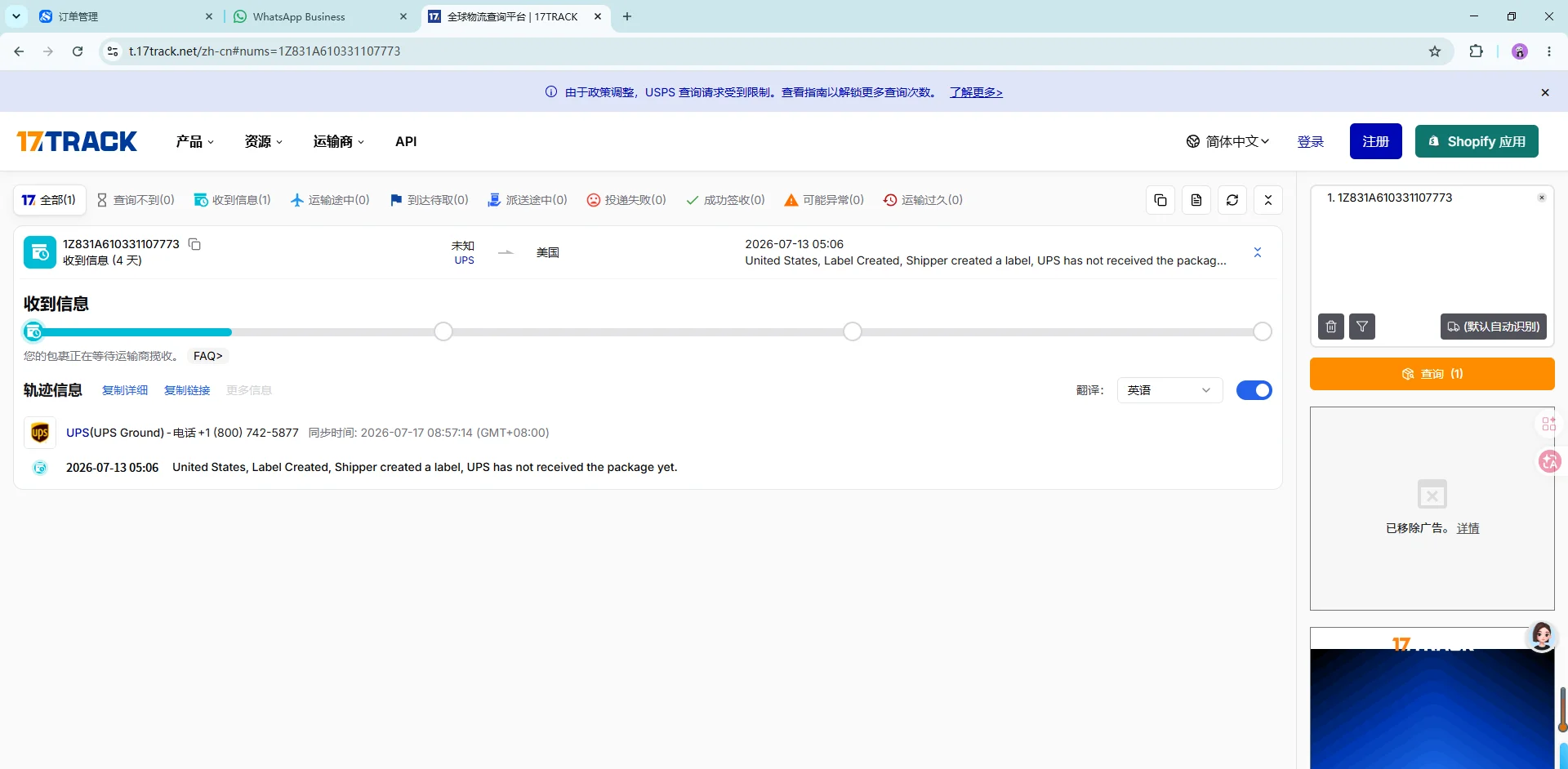
Task: Open carrier auto-detect (默认自动识别) selector
Action: (x=1494, y=327)
